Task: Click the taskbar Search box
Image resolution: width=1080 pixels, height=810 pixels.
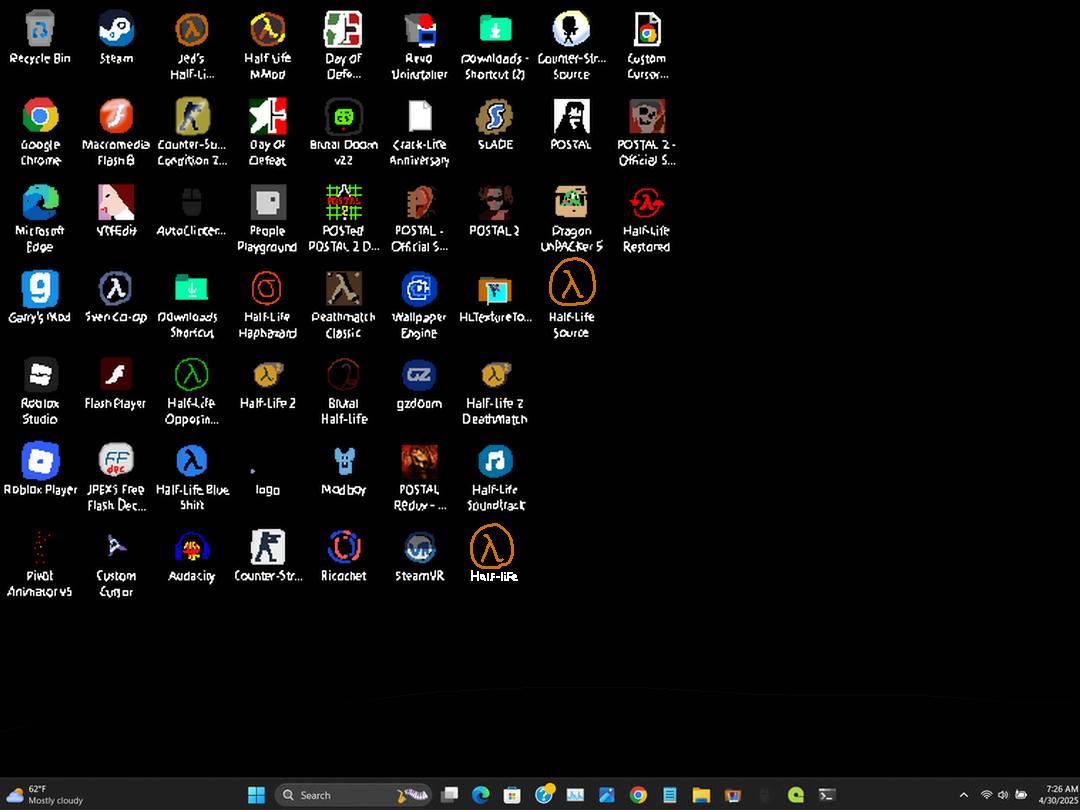Action: pyautogui.click(x=353, y=795)
